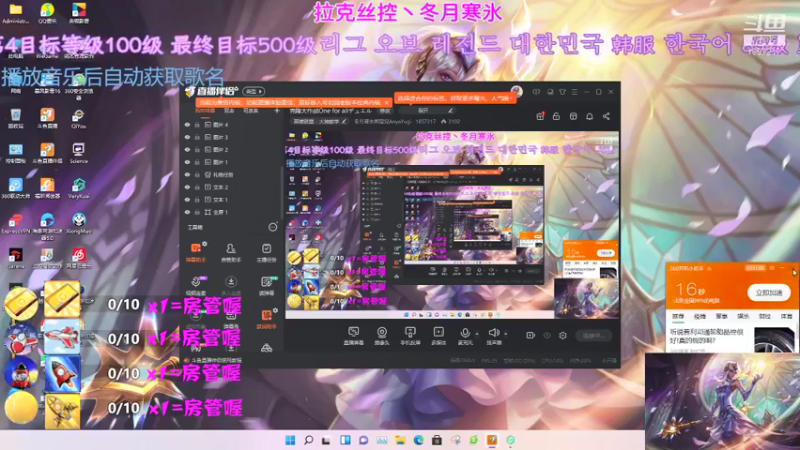Open streaming settings gear
This screenshot has height=450, width=800.
click(563, 335)
